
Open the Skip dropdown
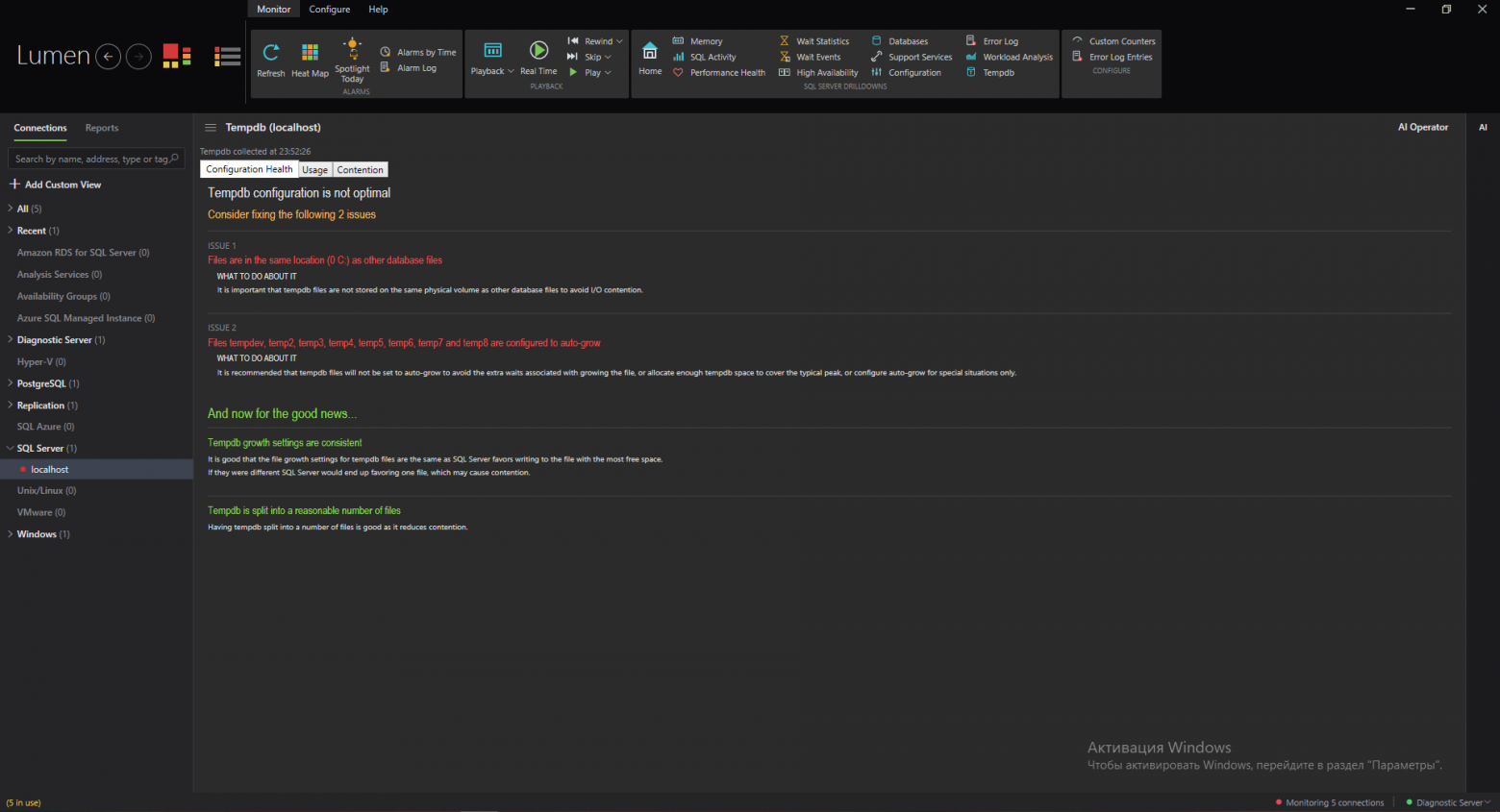coord(589,57)
